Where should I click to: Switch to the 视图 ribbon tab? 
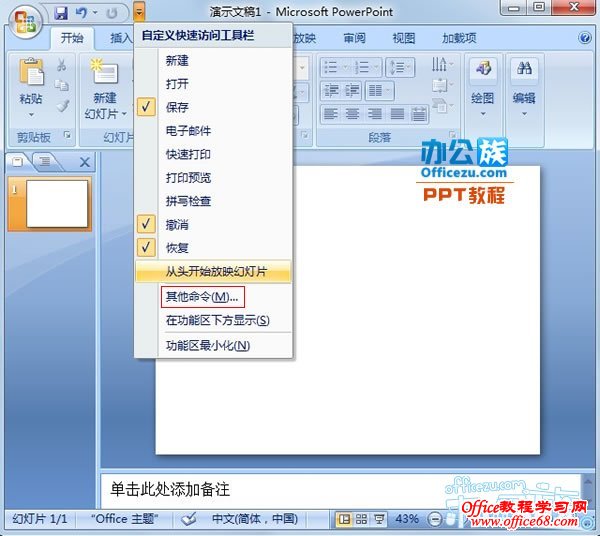pos(404,38)
